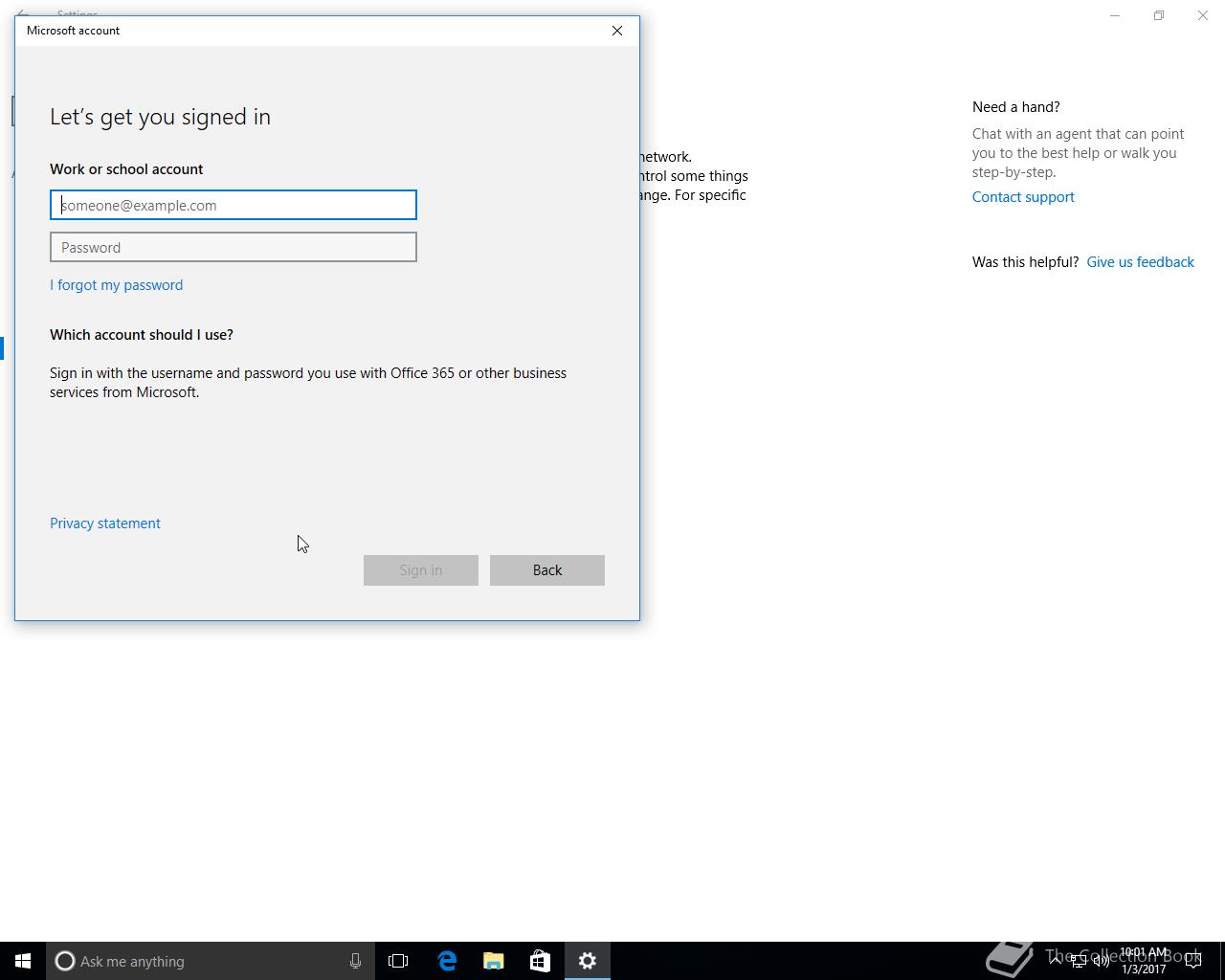Open the network tray icon
This screenshot has height=980, width=1225.
pyautogui.click(x=1078, y=961)
